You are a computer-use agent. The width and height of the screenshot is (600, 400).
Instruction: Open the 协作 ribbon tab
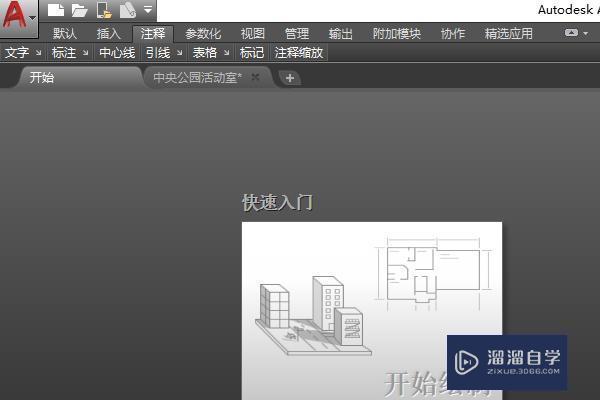(x=453, y=34)
